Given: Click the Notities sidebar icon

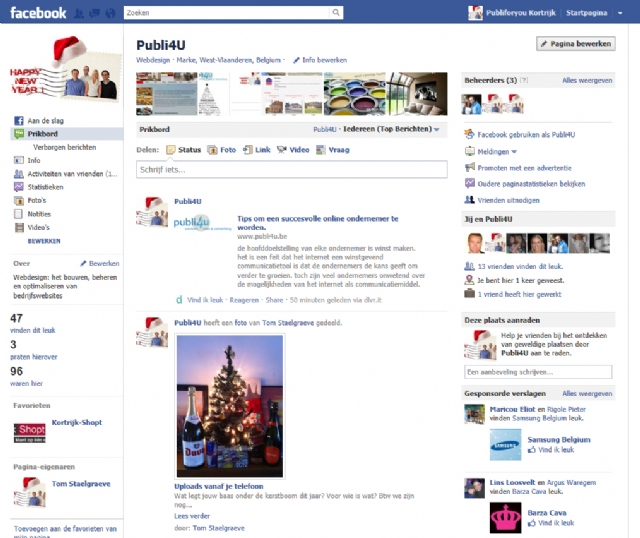Looking at the screenshot, I should pyautogui.click(x=19, y=214).
